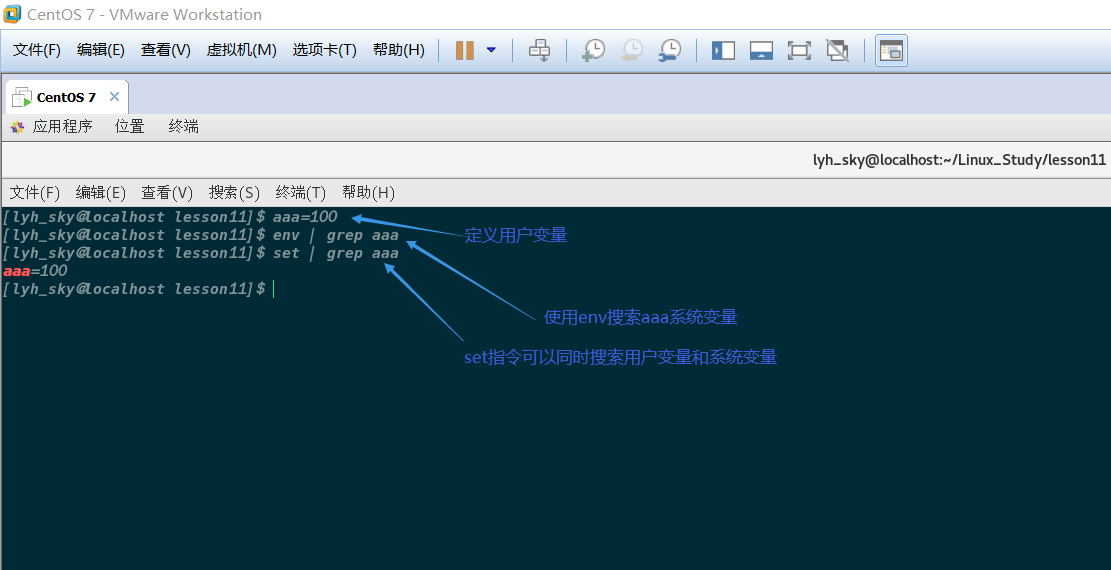Open VMware 编辑(E) menu
Screen dimensions: 1111x570
coord(101,50)
